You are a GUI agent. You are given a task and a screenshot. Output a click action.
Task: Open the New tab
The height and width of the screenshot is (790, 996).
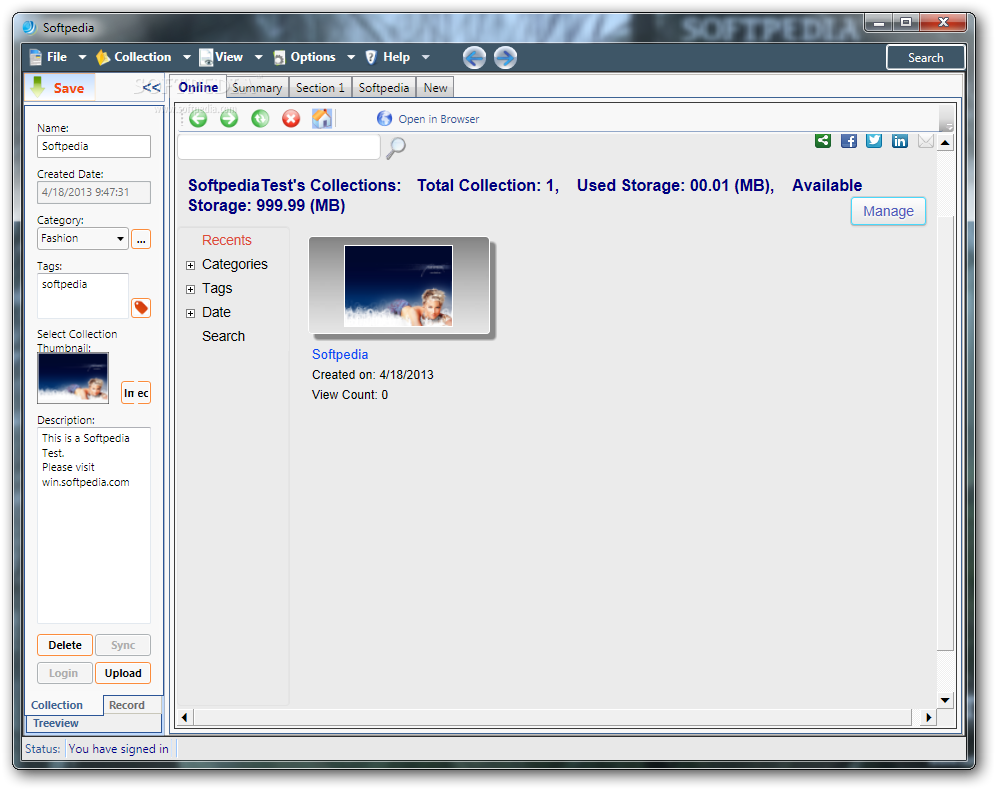[x=435, y=88]
